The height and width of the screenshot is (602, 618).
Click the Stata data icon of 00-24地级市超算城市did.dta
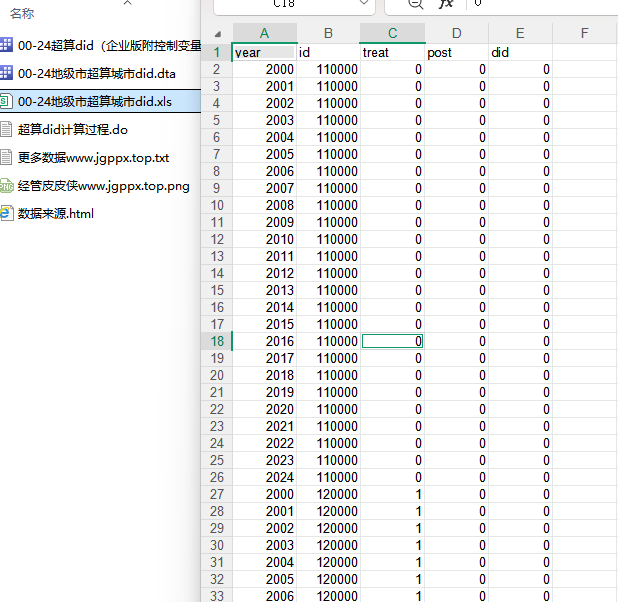coord(6,73)
